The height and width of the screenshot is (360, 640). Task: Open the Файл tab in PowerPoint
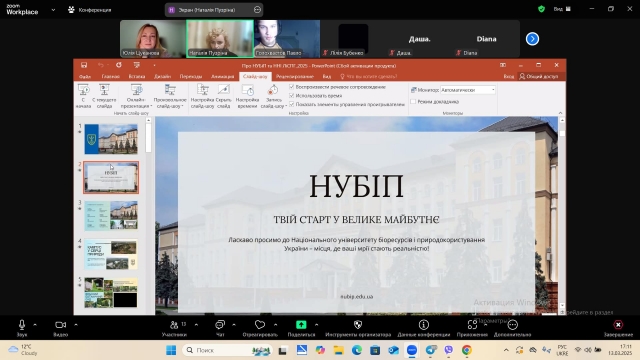85,76
